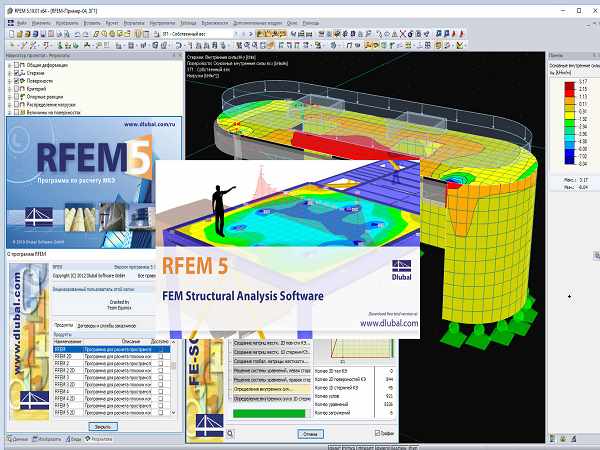The width and height of the screenshot is (600, 450).
Task: Enable the Критерий checkbox
Action: point(16,89)
